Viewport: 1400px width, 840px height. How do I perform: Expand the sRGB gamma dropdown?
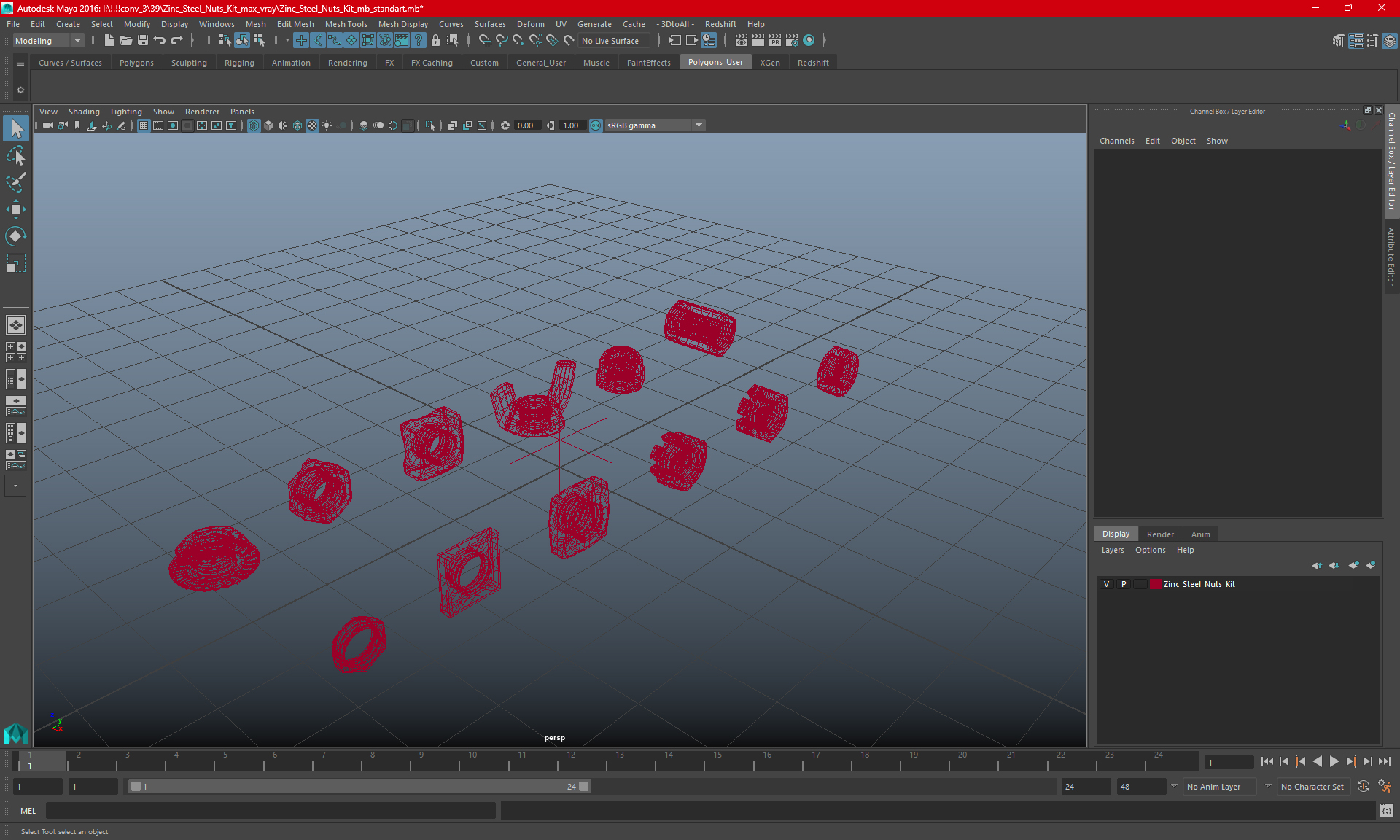[700, 125]
